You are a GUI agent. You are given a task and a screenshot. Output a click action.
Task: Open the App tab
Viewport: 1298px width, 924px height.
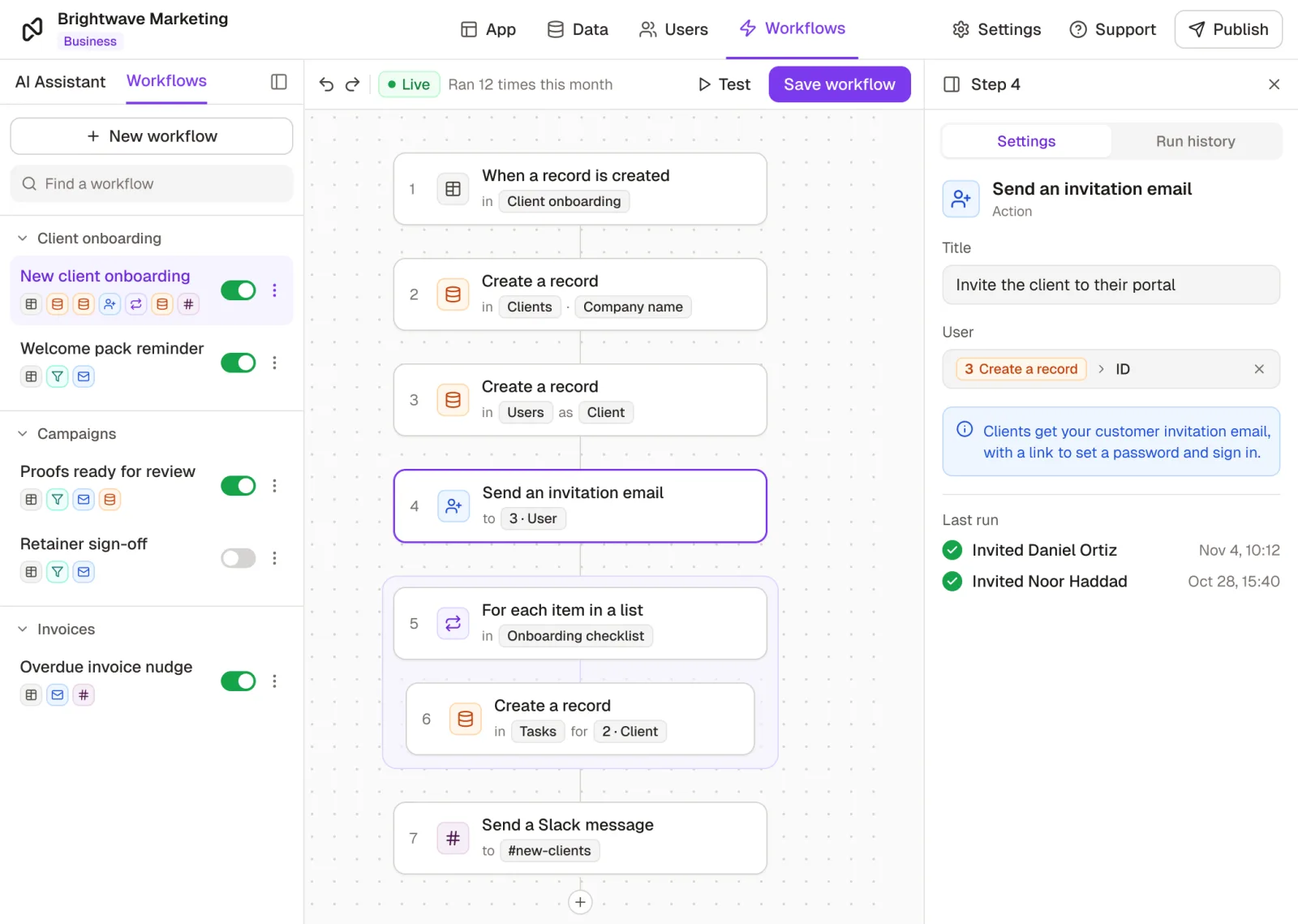[488, 29]
